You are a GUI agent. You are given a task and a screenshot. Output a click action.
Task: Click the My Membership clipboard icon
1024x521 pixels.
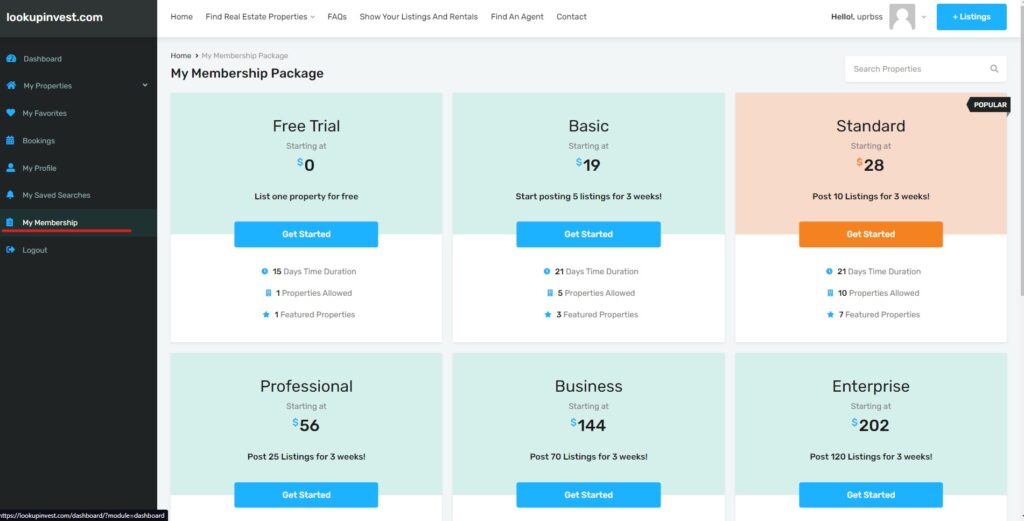10,223
